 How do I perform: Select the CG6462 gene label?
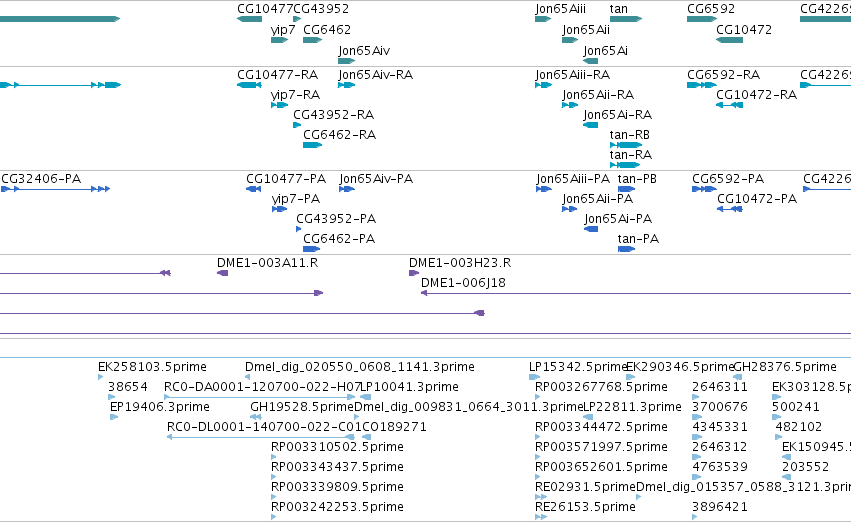(327, 30)
